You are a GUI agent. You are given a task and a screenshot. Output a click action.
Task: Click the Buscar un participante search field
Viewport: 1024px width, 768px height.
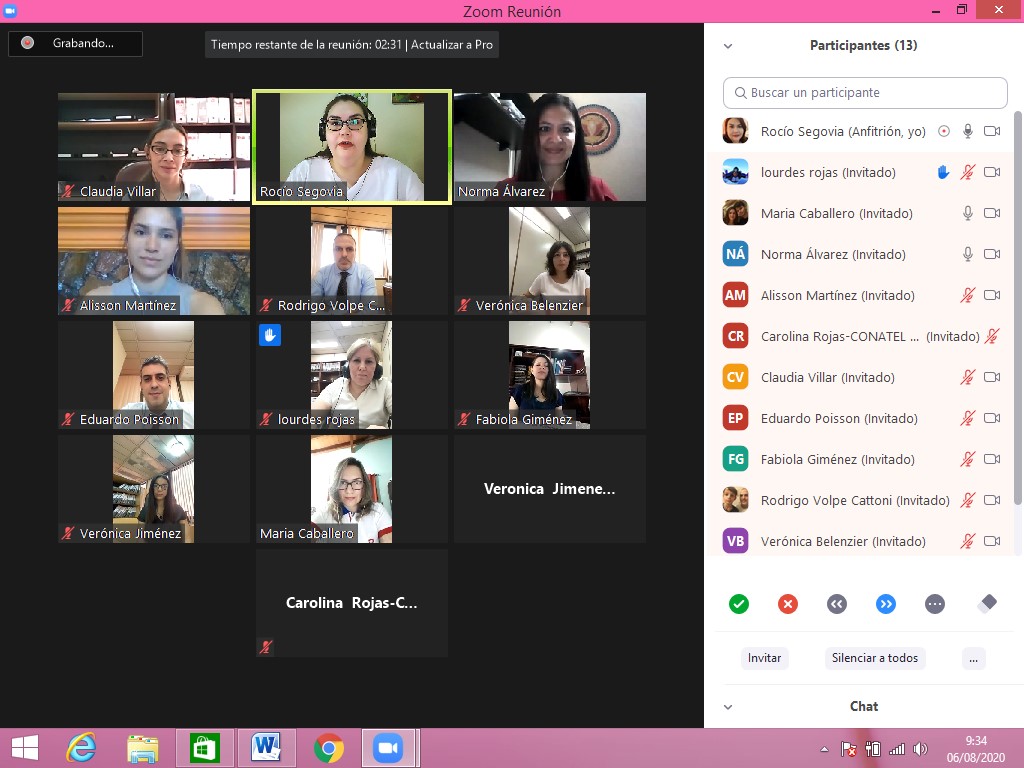tap(865, 93)
